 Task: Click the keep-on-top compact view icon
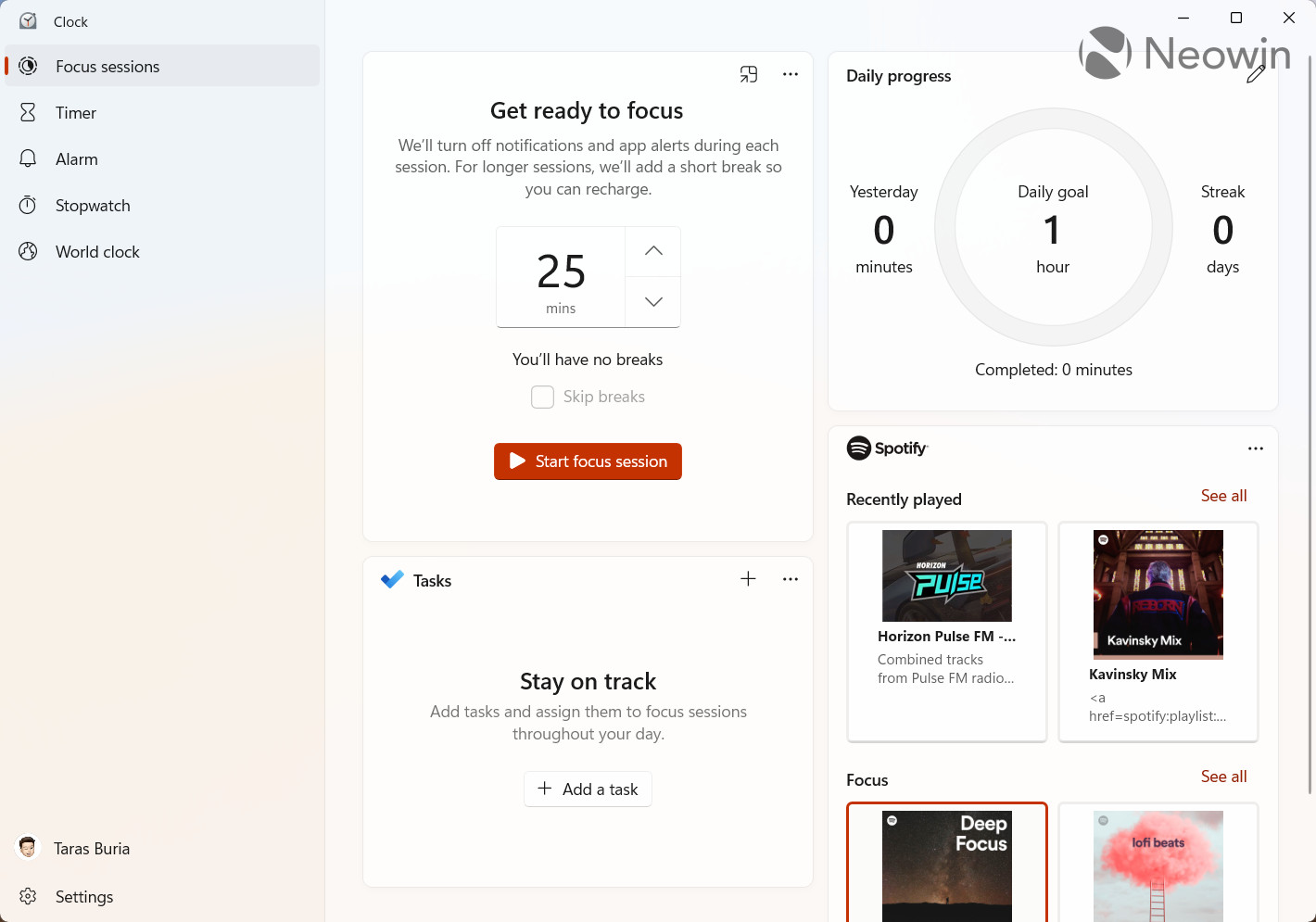(x=749, y=74)
